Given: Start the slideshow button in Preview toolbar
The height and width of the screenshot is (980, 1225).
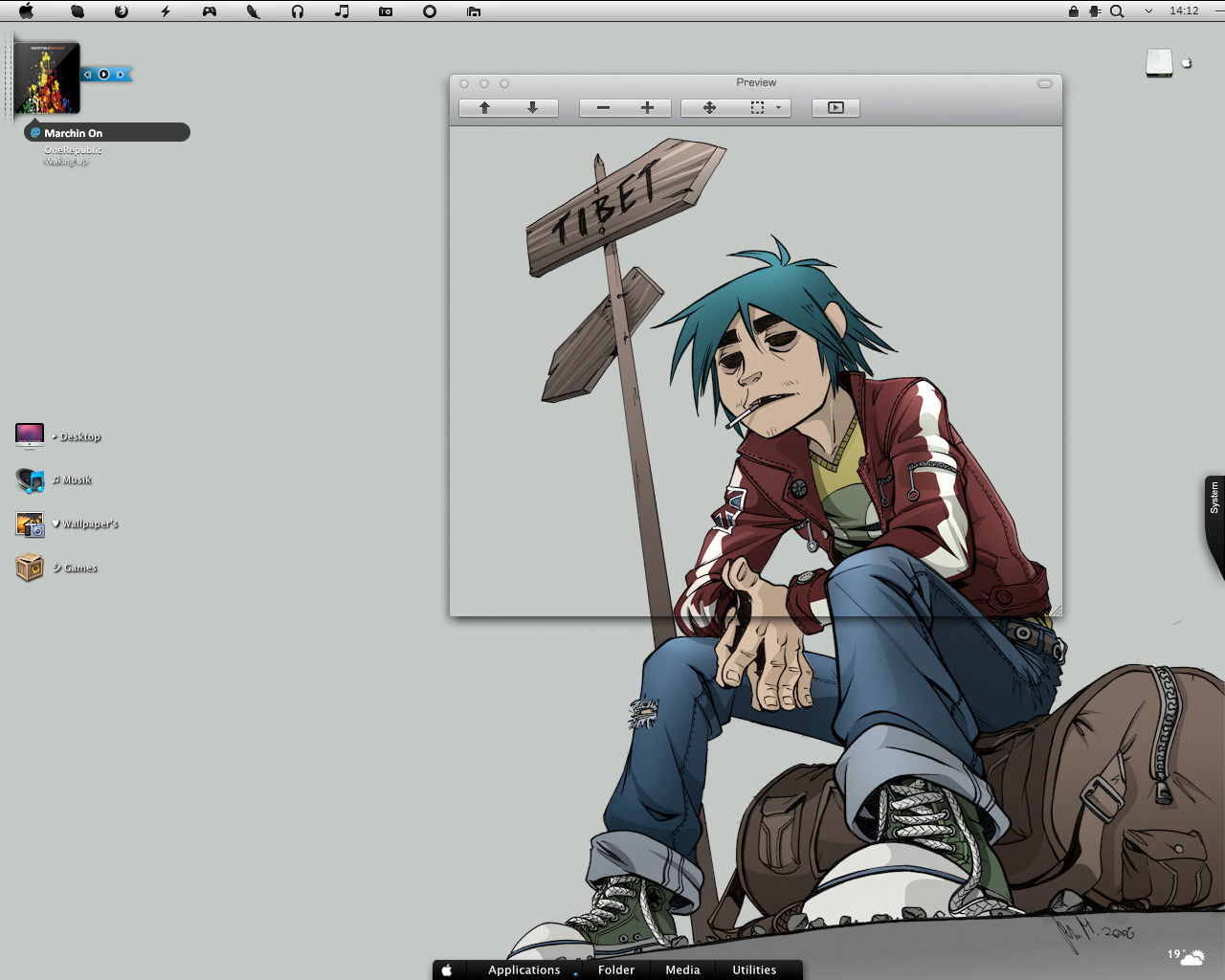Looking at the screenshot, I should [x=835, y=107].
